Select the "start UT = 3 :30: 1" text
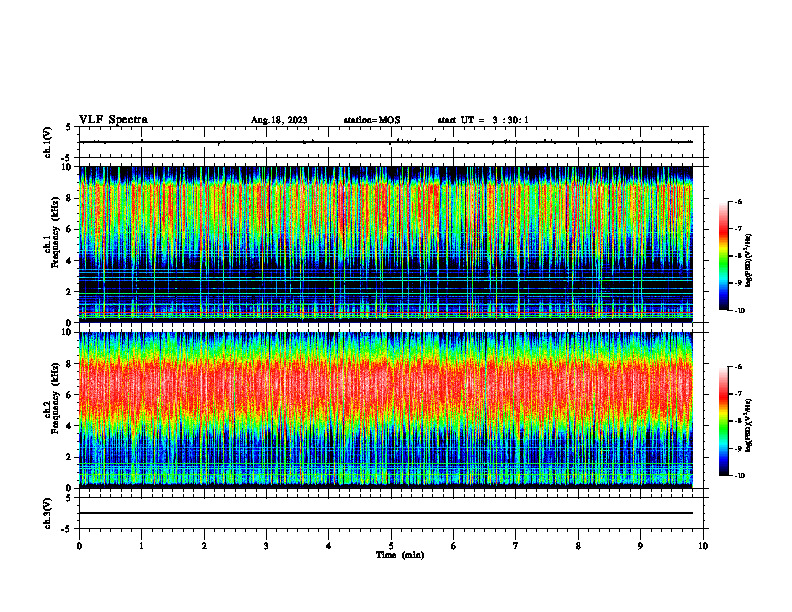792x612 pixels. click(483, 120)
